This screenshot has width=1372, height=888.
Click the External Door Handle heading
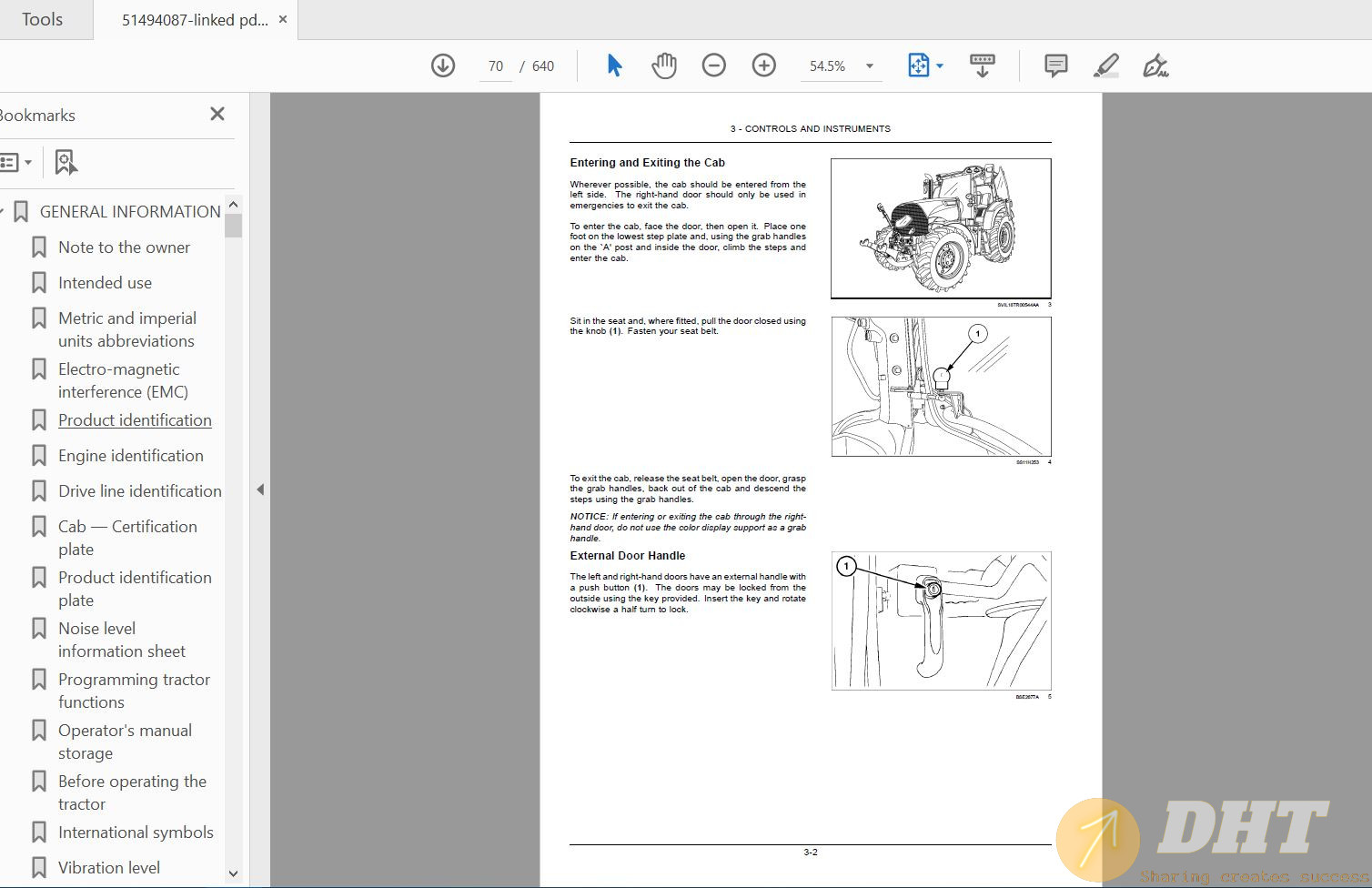click(x=628, y=556)
